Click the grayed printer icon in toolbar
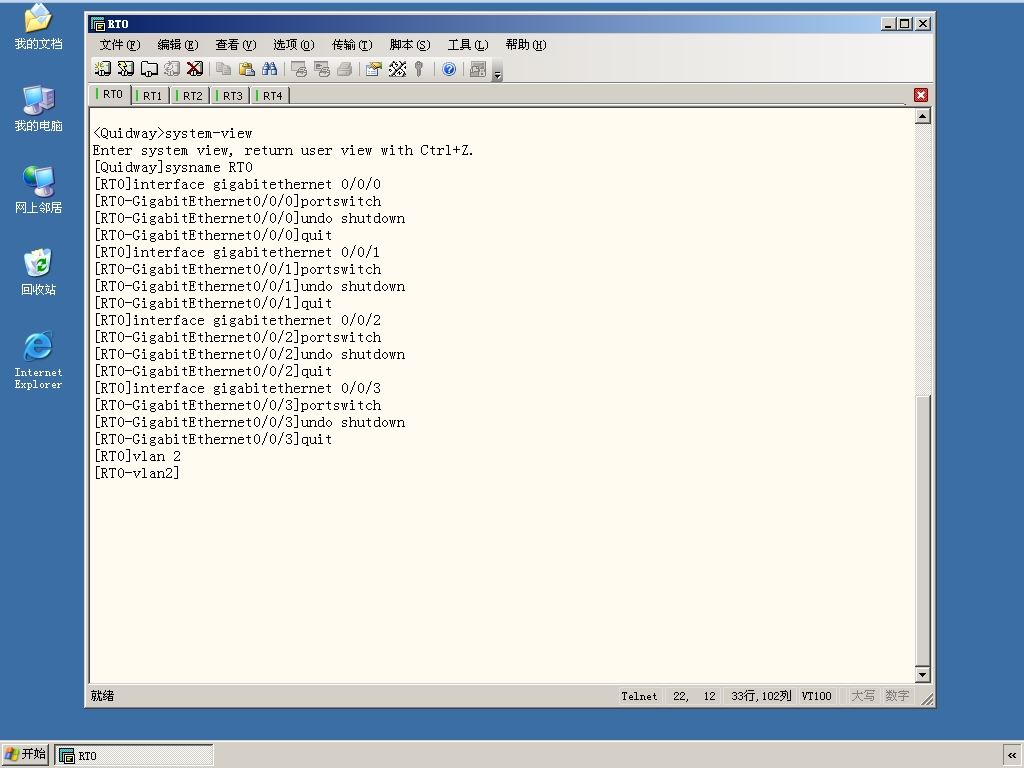This screenshot has height=768, width=1024. pos(344,69)
